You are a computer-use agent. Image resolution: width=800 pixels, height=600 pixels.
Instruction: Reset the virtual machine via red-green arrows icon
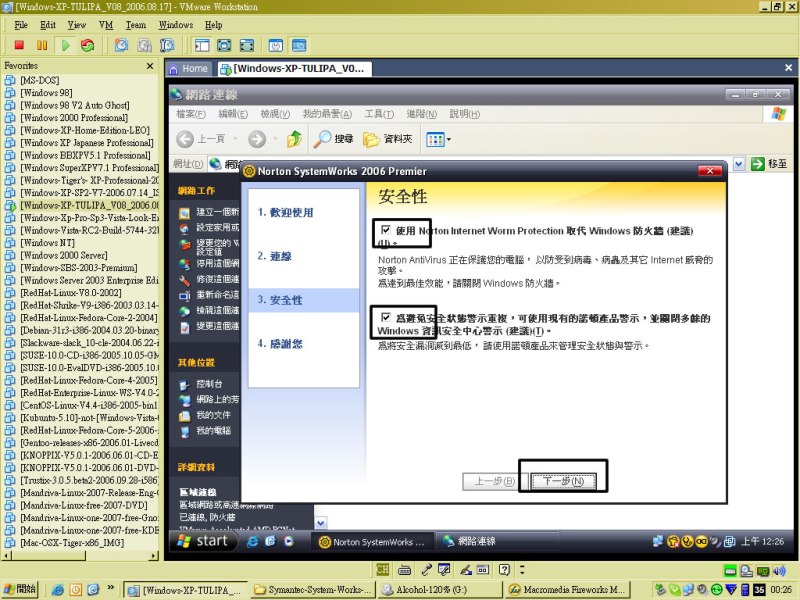pyautogui.click(x=88, y=45)
